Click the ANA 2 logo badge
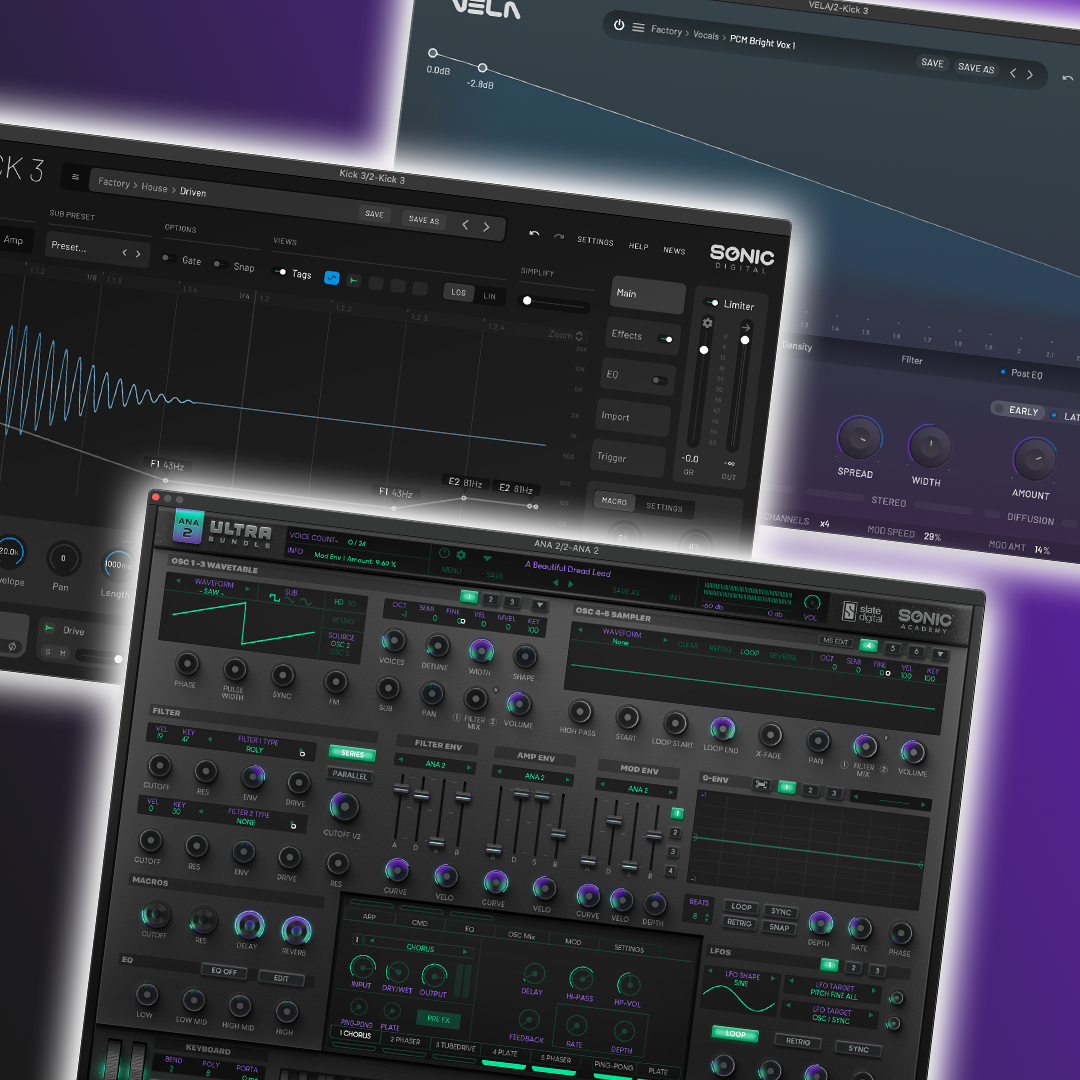 click(188, 526)
